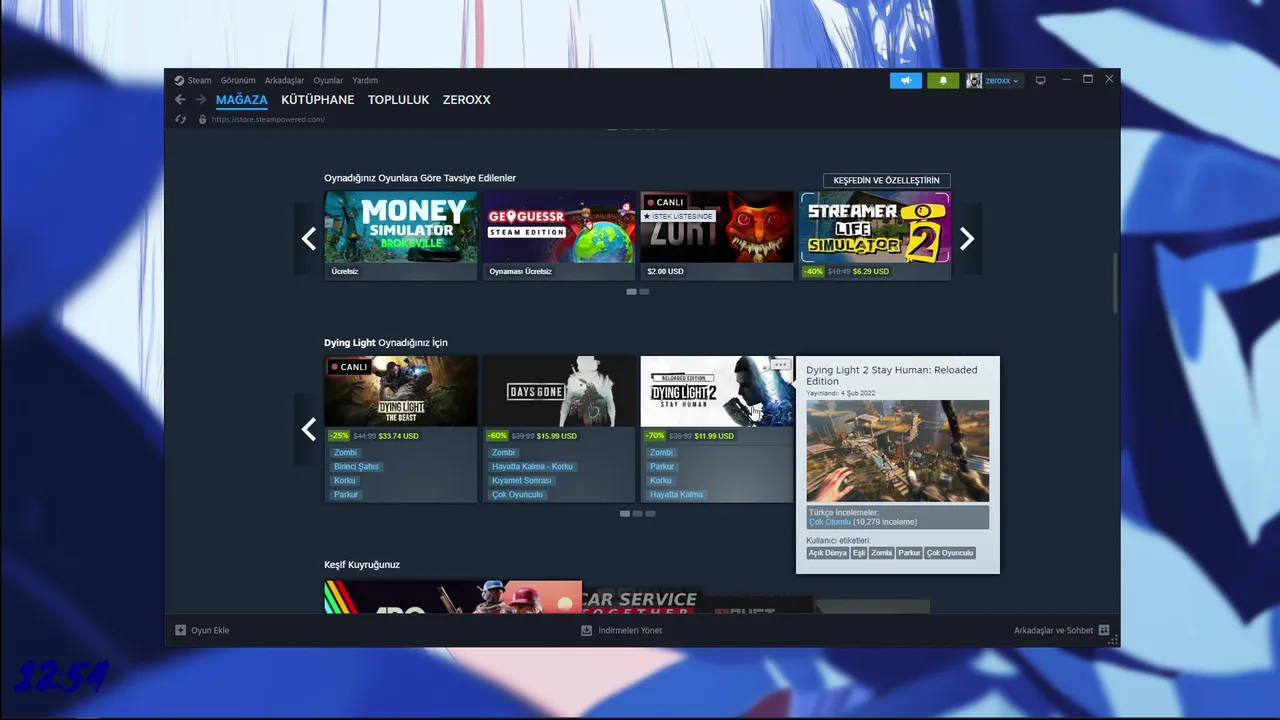The image size is (1280, 720).
Task: Go to previous Dying Light carousel page
Action: (x=309, y=429)
